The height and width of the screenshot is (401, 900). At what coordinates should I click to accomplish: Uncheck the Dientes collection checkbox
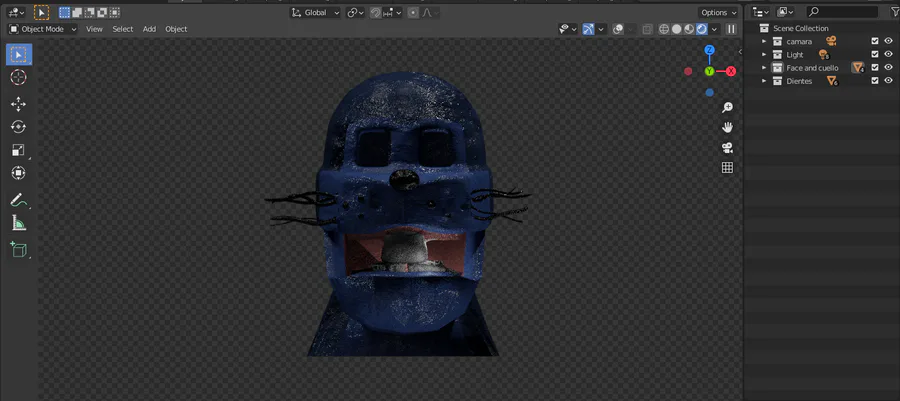point(875,81)
